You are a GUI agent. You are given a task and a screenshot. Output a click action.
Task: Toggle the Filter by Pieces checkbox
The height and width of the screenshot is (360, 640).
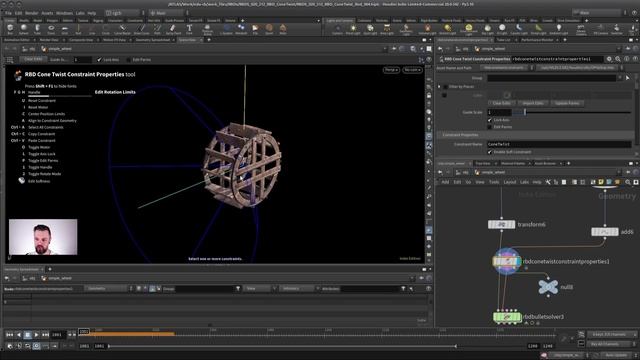point(445,87)
